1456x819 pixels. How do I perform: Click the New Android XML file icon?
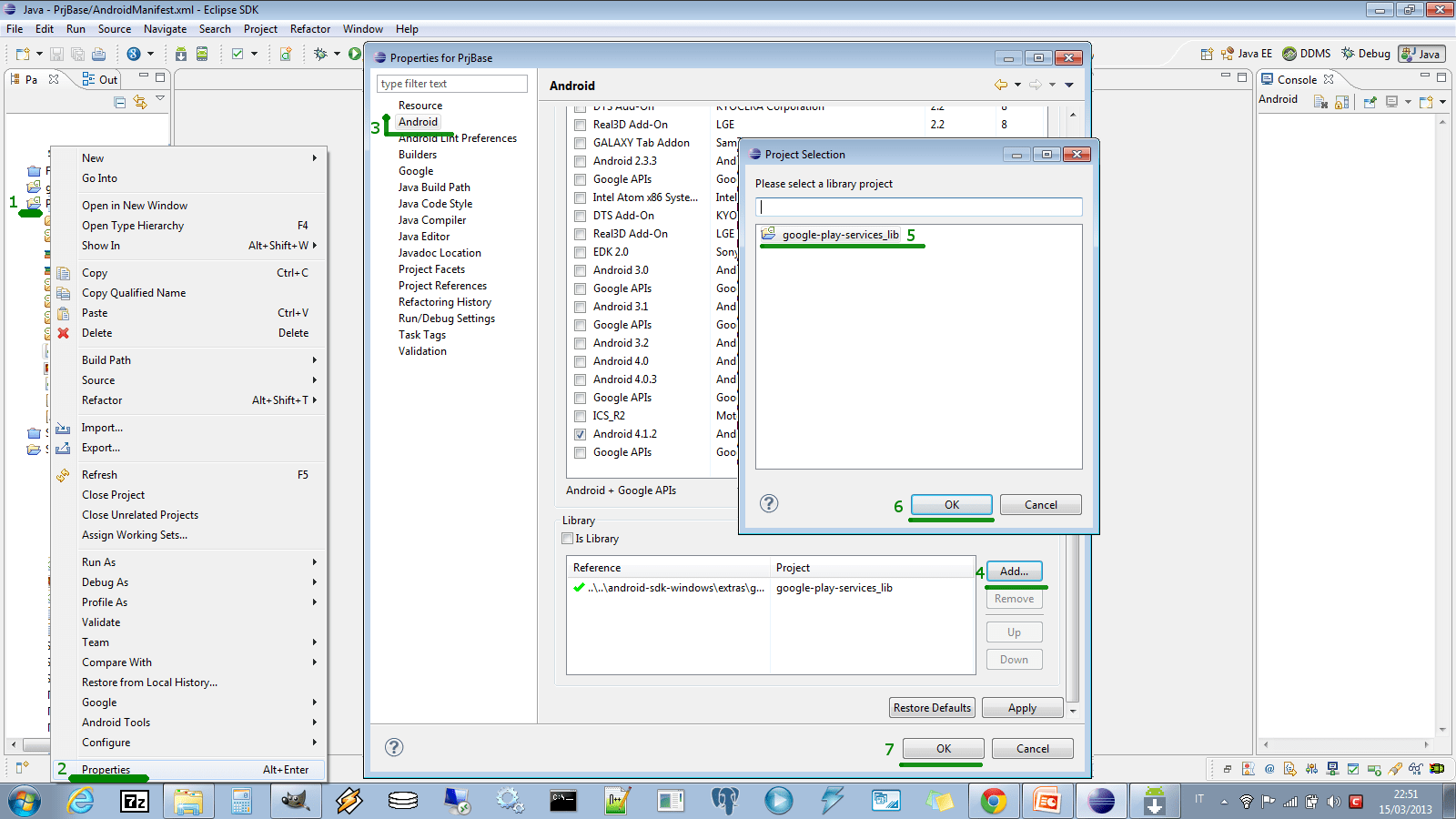click(286, 55)
